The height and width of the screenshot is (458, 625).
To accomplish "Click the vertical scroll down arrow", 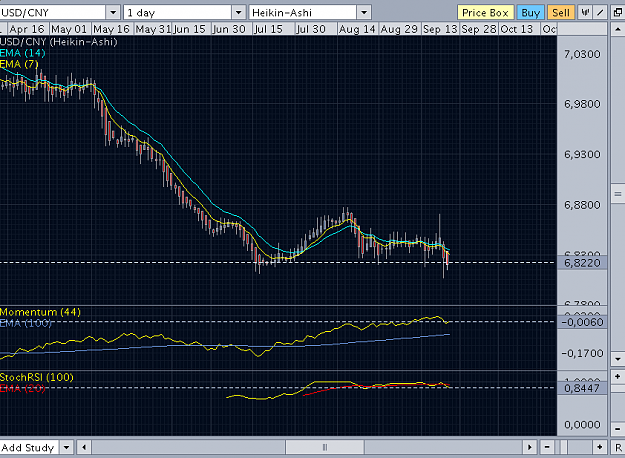I will coord(618,359).
